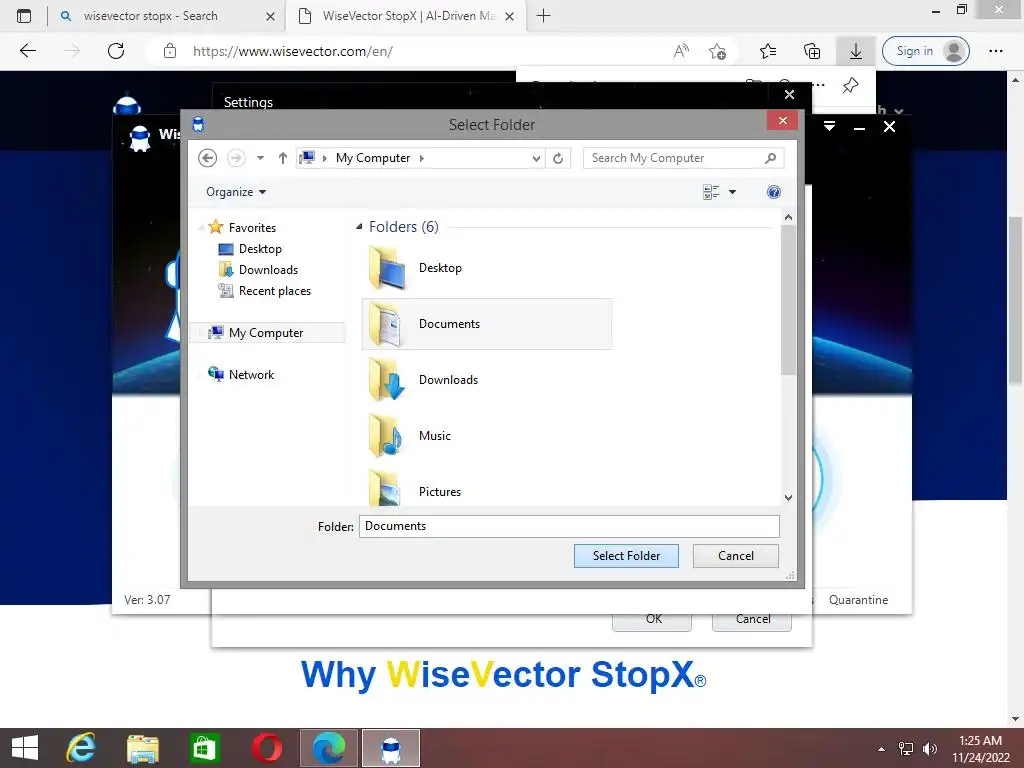Switch to WiseVector StopX AI-Driven tab
The width and height of the screenshot is (1024, 768).
pos(409,16)
